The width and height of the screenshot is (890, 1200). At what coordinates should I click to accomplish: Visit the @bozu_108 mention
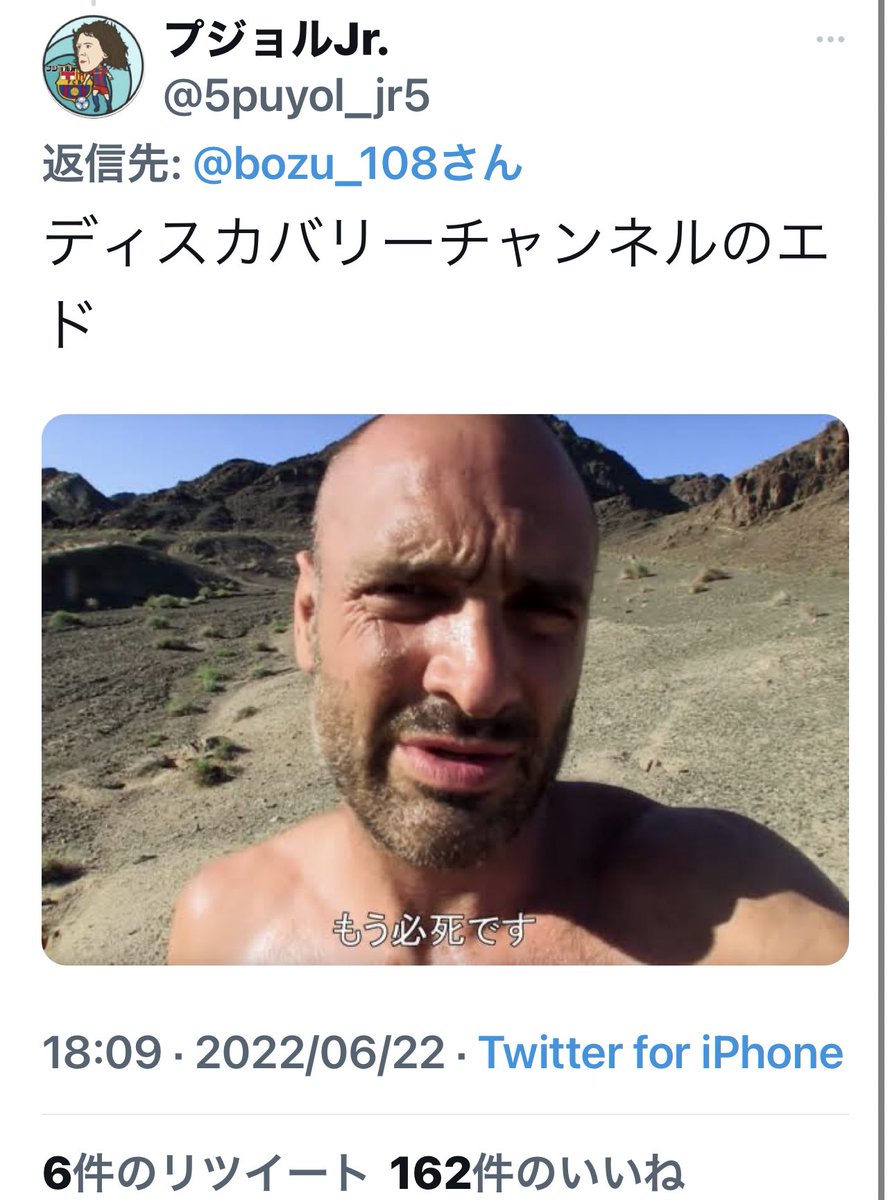click(x=322, y=165)
